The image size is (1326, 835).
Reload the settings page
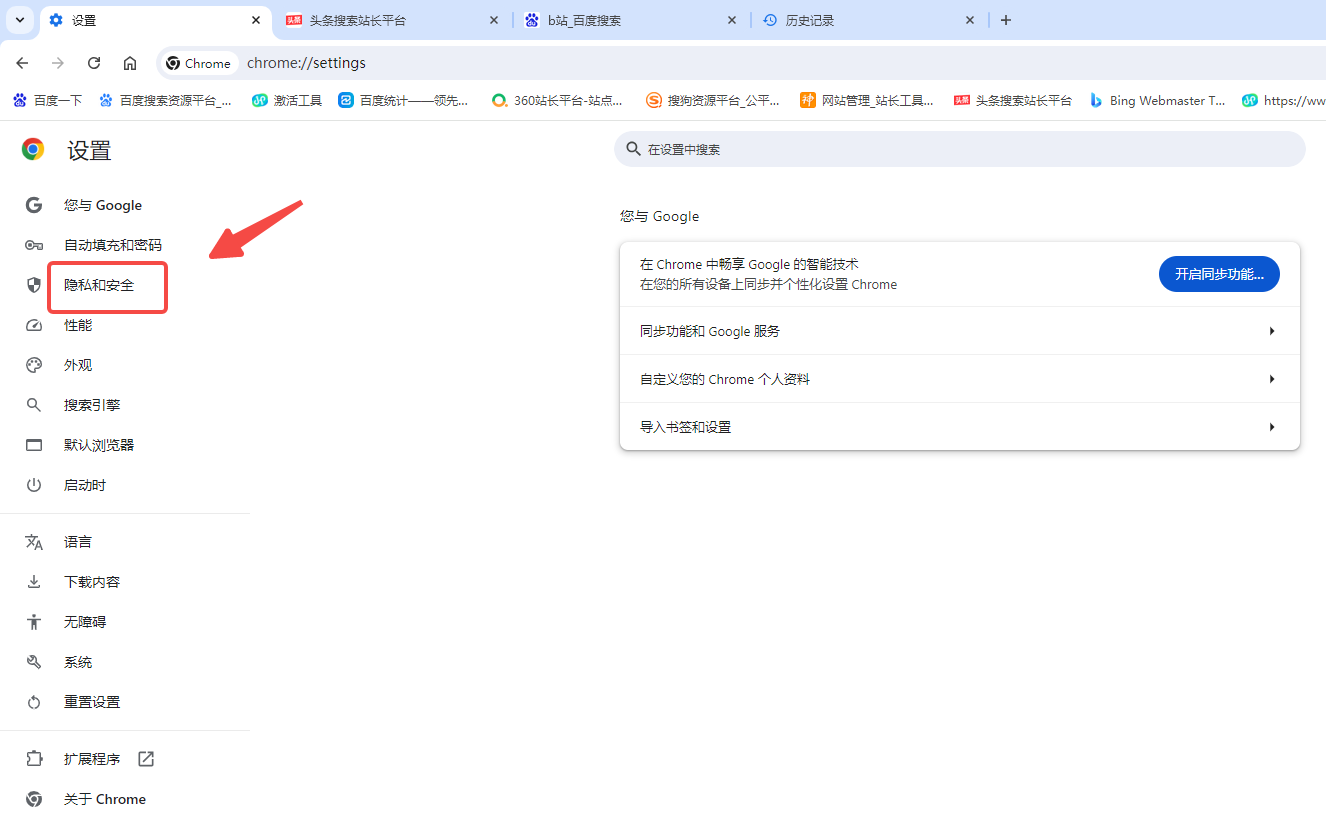coord(94,63)
